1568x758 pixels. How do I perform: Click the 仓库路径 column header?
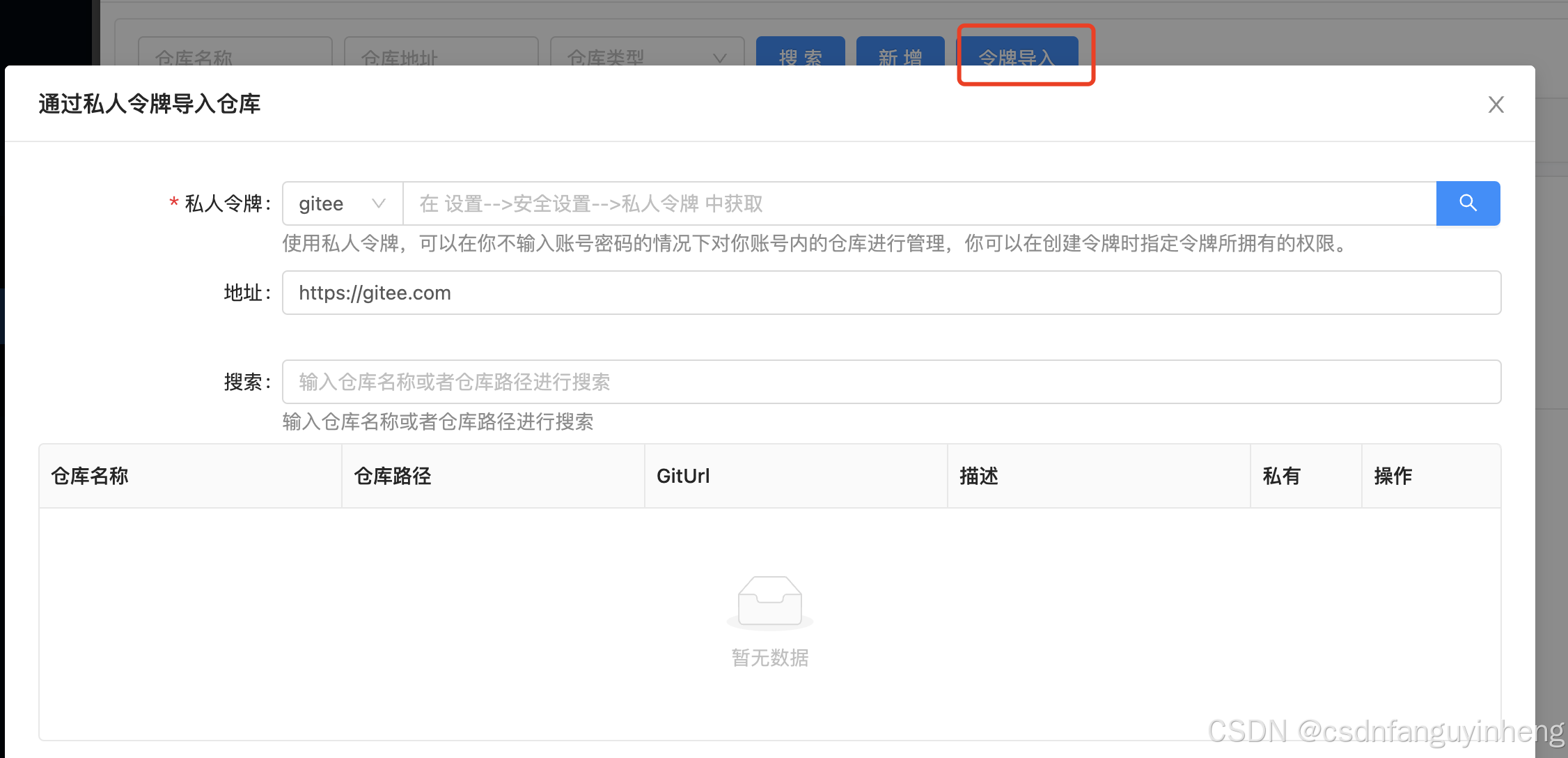(393, 476)
